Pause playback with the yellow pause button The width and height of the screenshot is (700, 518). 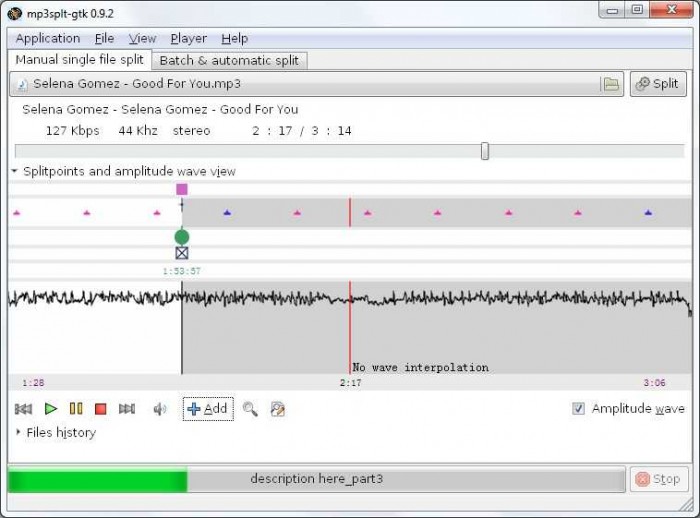pos(76,409)
